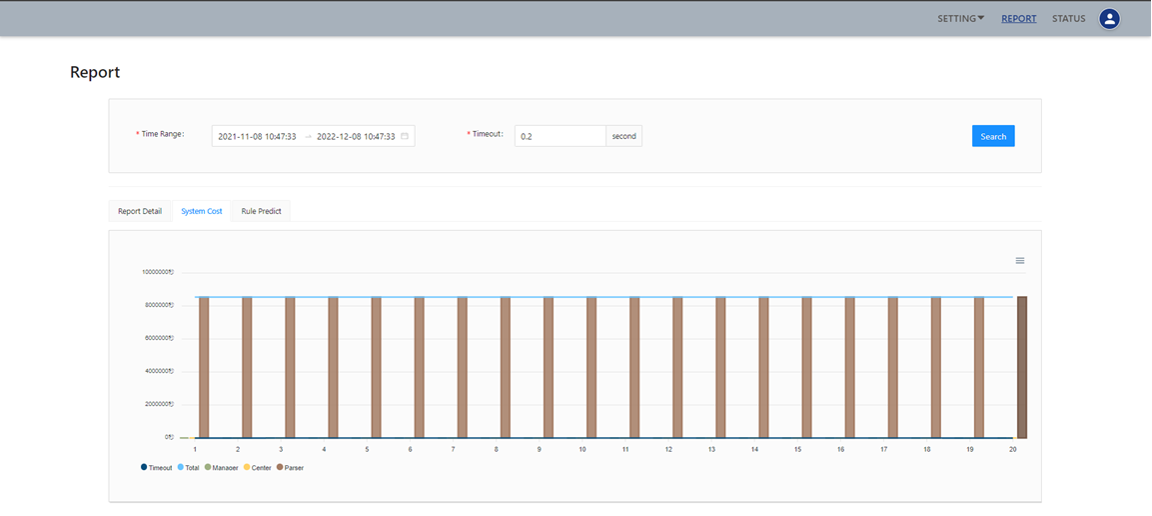This screenshot has height=516, width=1152.
Task: Open the STATUS page
Action: tap(1068, 19)
